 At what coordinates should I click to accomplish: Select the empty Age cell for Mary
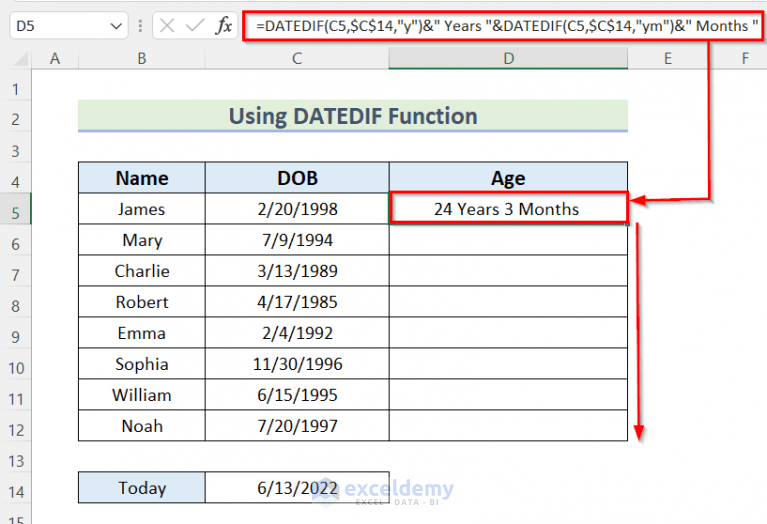pos(508,240)
